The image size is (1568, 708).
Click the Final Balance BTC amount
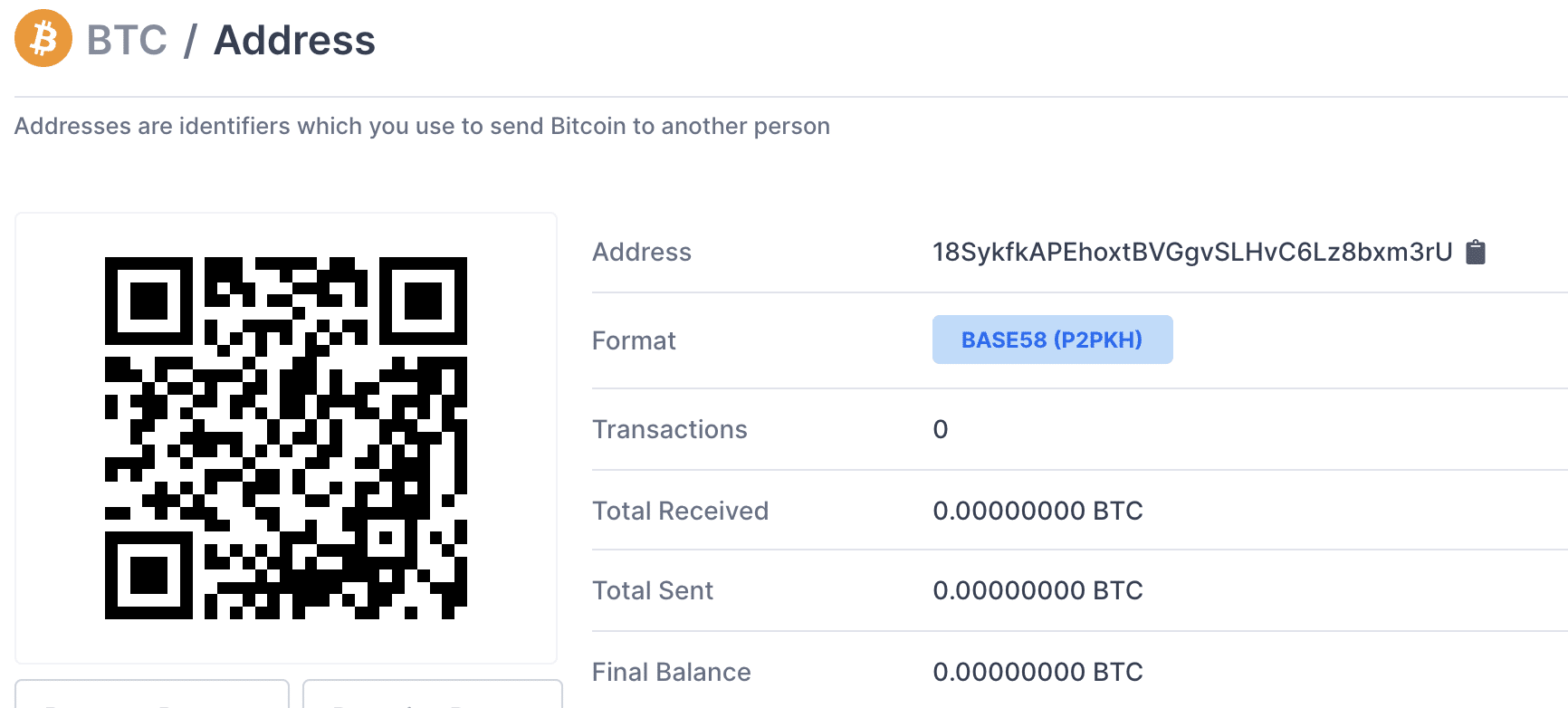point(1037,672)
